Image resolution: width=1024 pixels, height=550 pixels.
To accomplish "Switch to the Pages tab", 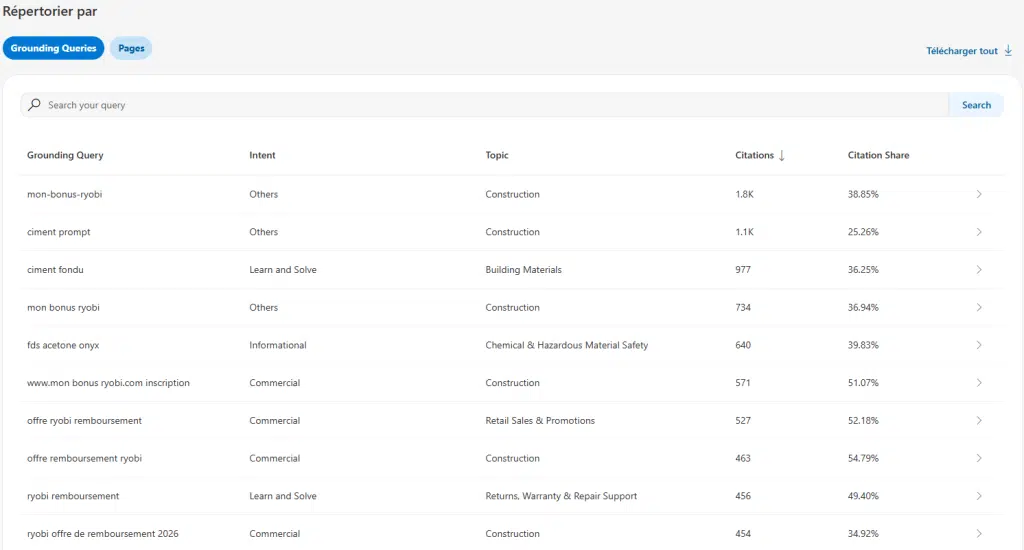I will click(131, 48).
